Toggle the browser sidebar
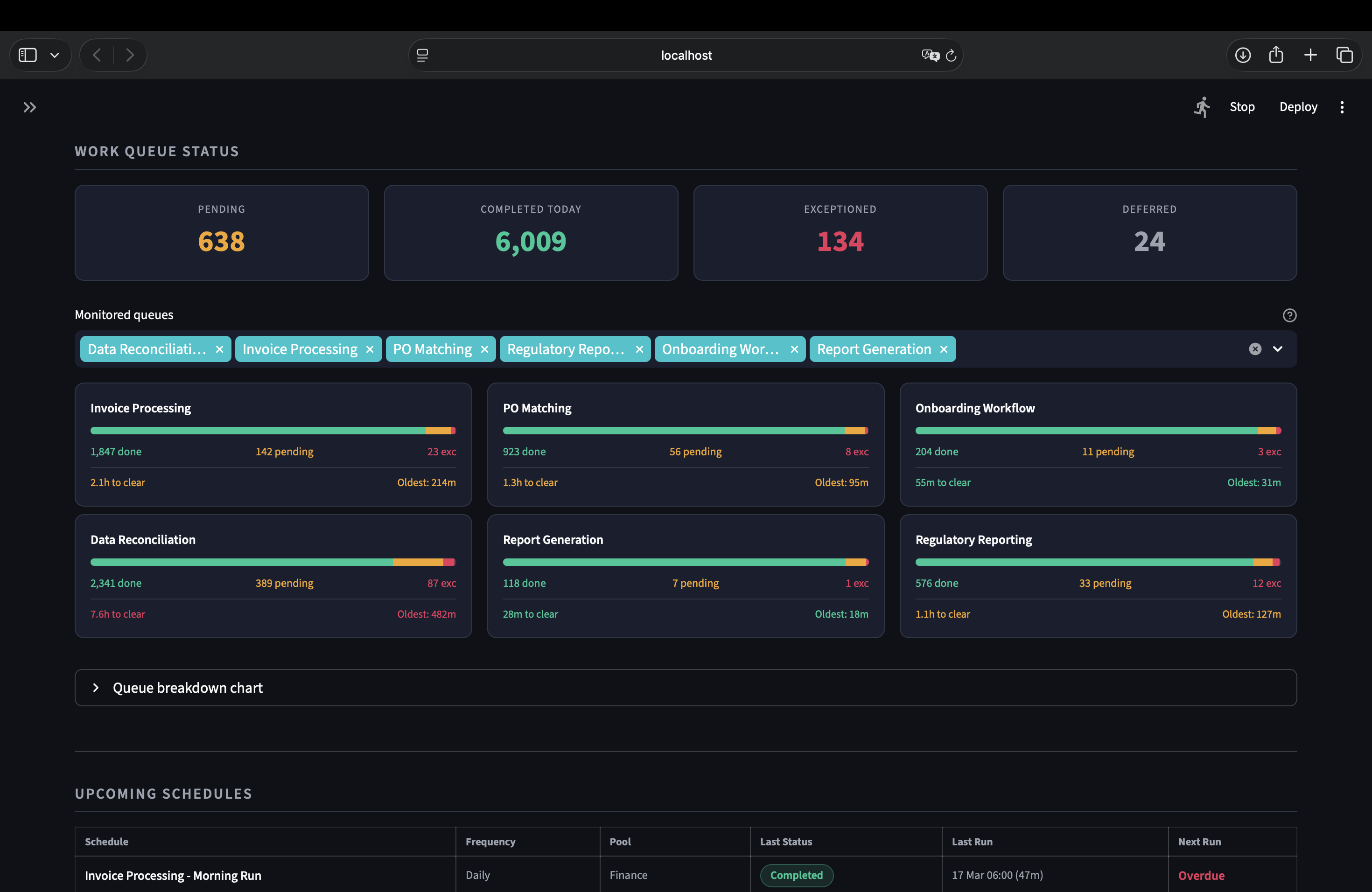 27,54
